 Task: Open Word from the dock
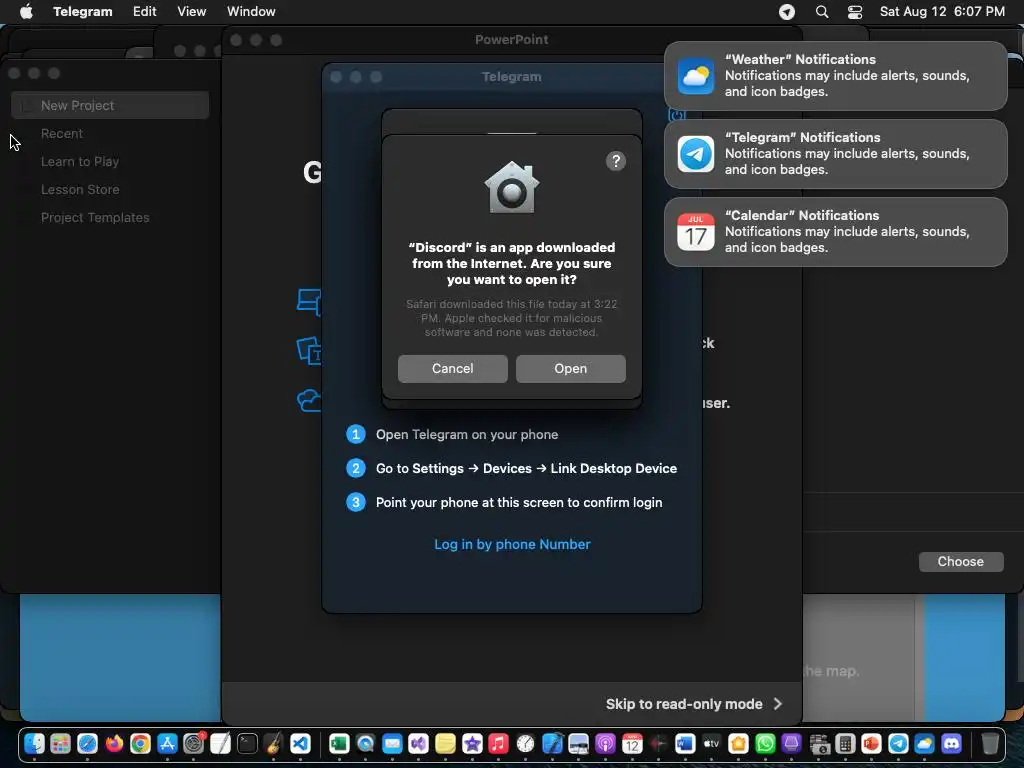click(685, 743)
